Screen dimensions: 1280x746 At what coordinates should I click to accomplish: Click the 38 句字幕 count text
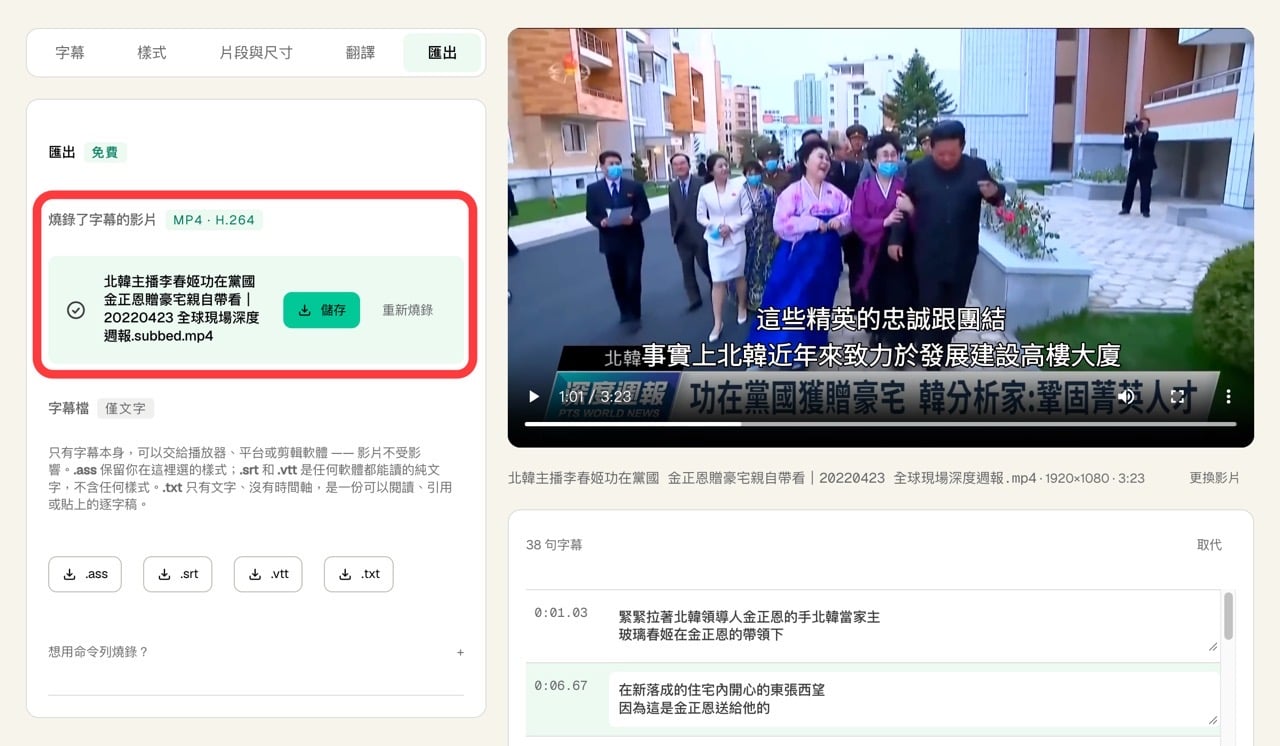(554, 545)
